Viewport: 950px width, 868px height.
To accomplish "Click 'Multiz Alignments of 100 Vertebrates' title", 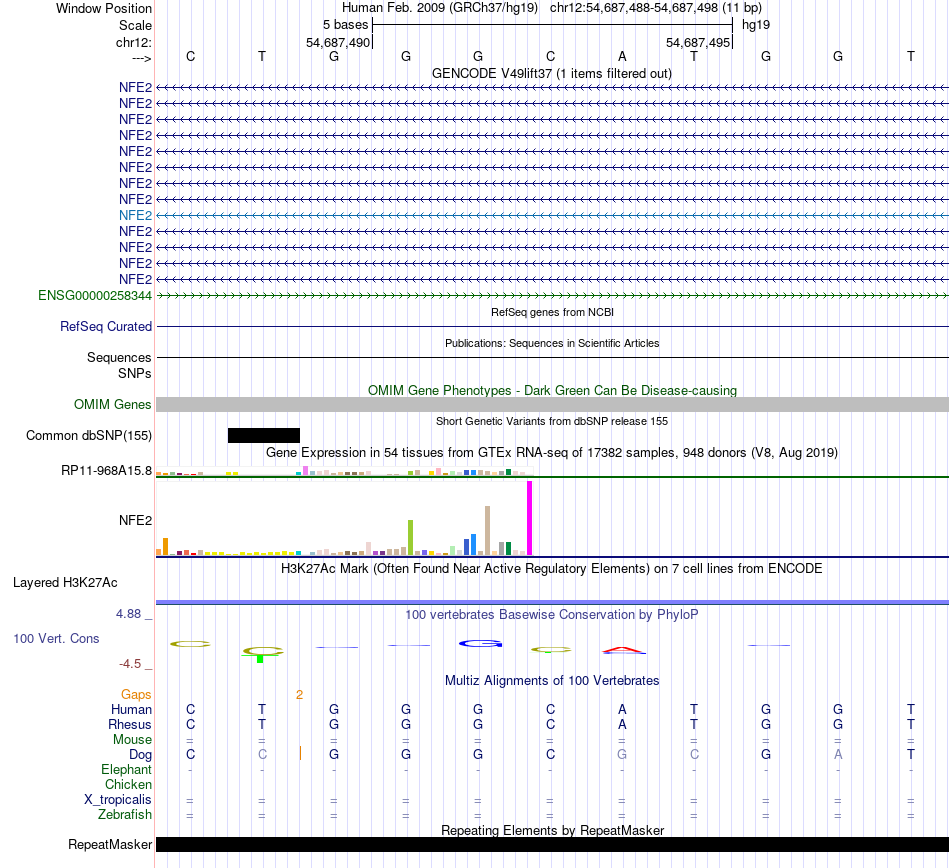I will tap(552, 680).
